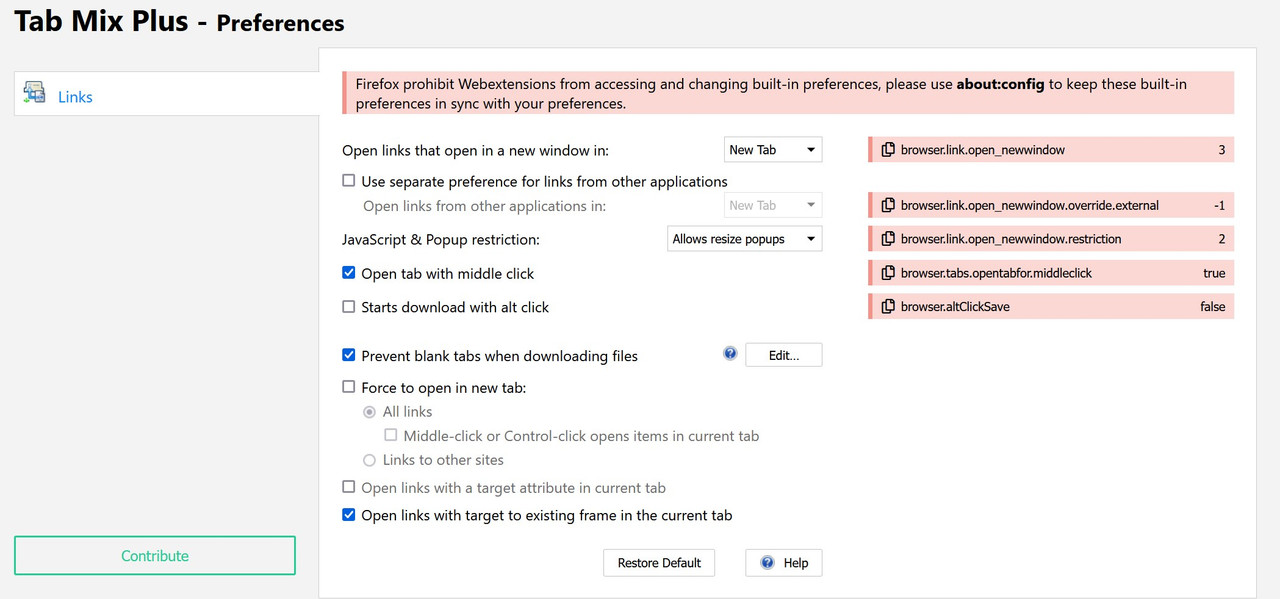Toggle Middle-click or Control-click opens in current tab
This screenshot has width=1280, height=599.
click(x=391, y=436)
